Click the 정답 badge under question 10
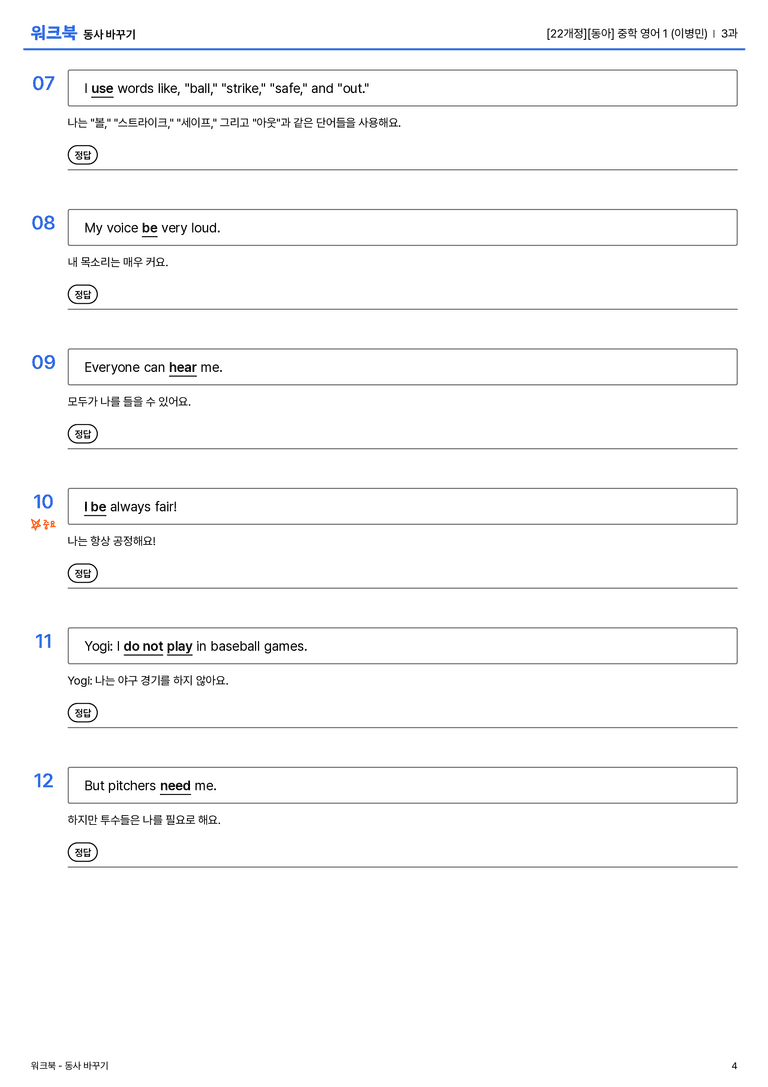768x1087 pixels. pyautogui.click(x=82, y=573)
